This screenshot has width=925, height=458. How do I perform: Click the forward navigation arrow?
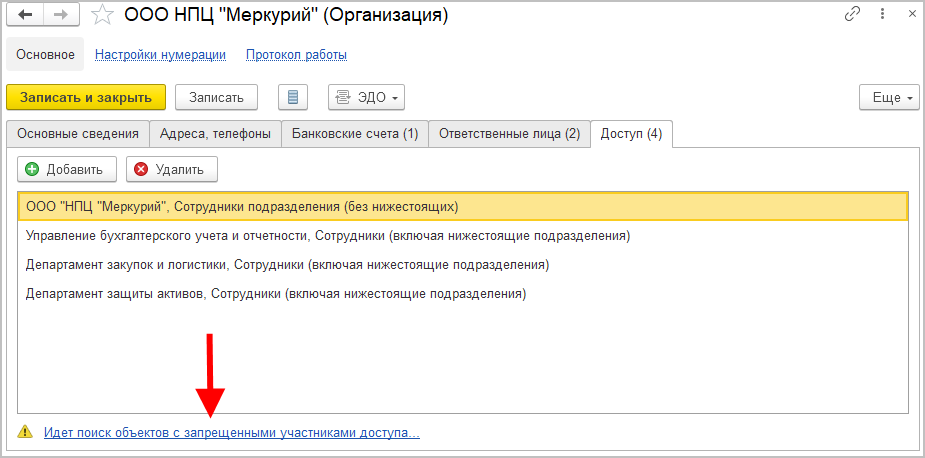[60, 15]
